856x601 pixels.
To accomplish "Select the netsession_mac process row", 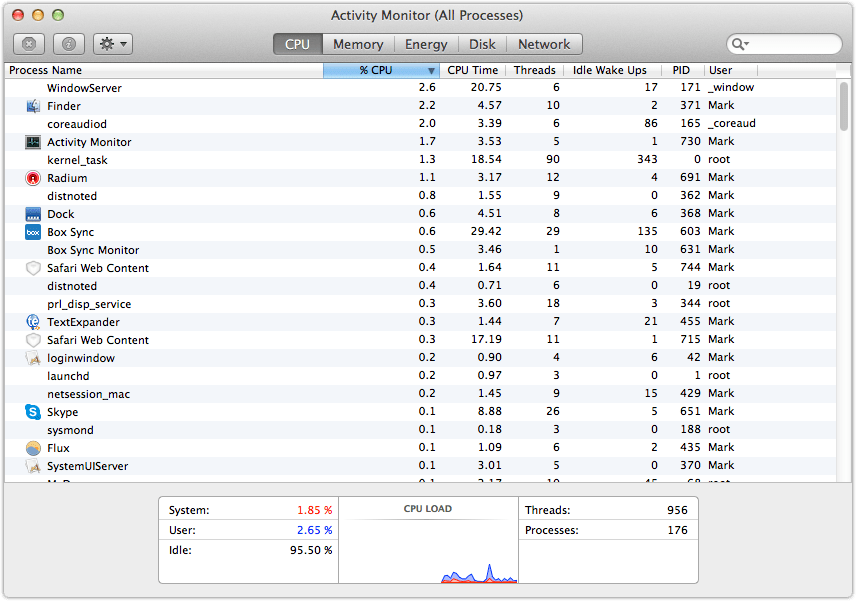I will pos(420,394).
